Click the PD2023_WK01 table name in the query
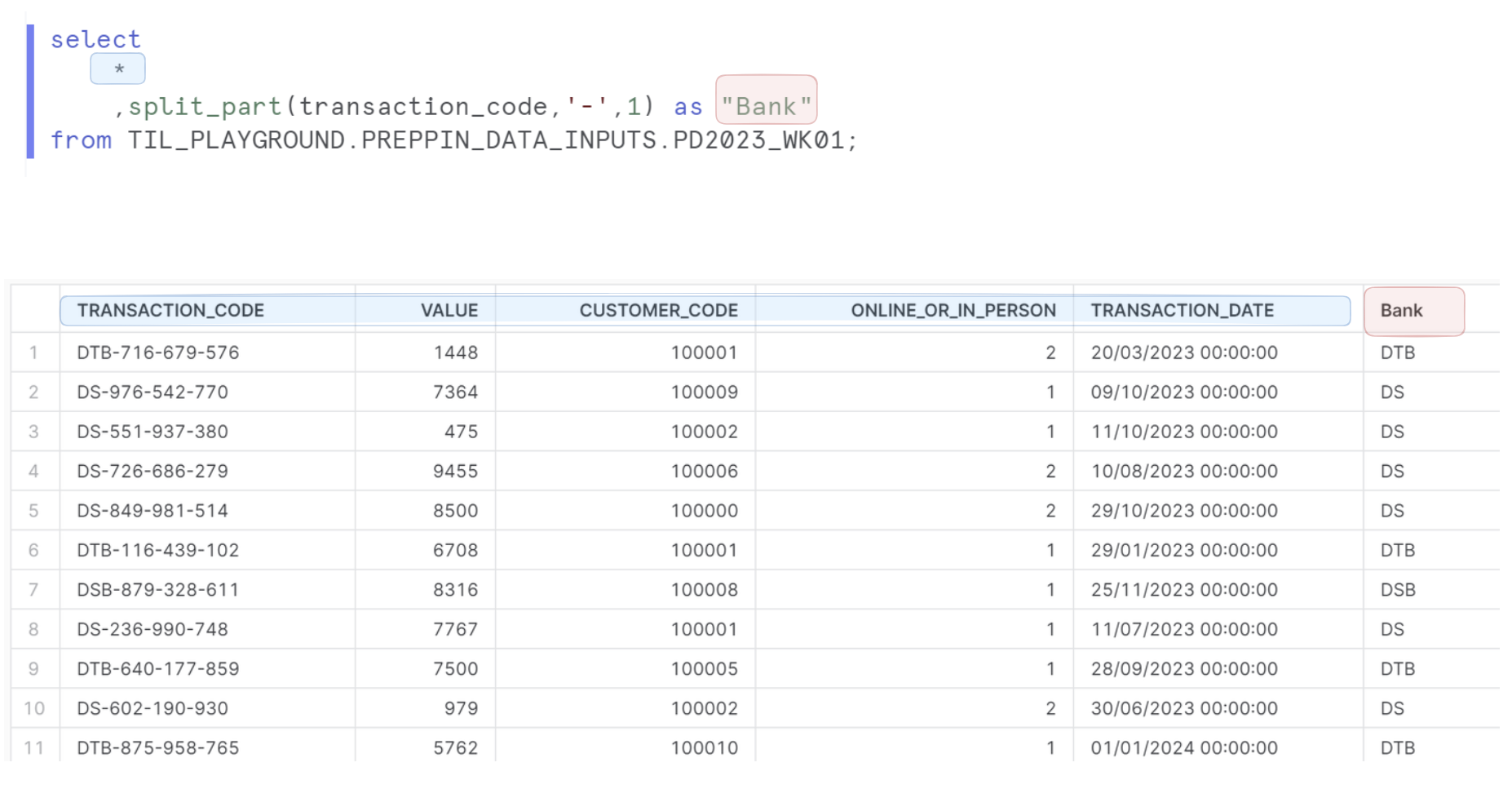1512x798 pixels. (x=758, y=140)
